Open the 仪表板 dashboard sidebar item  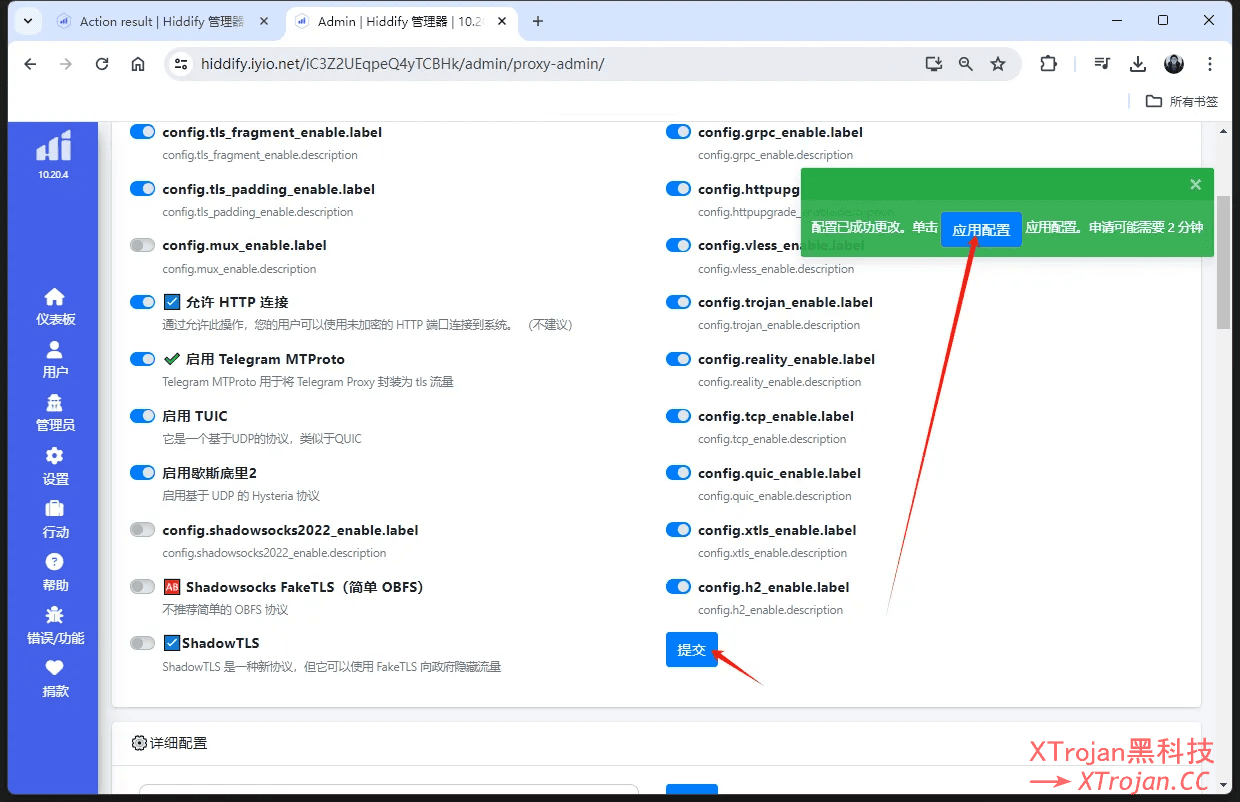pyautogui.click(x=55, y=307)
